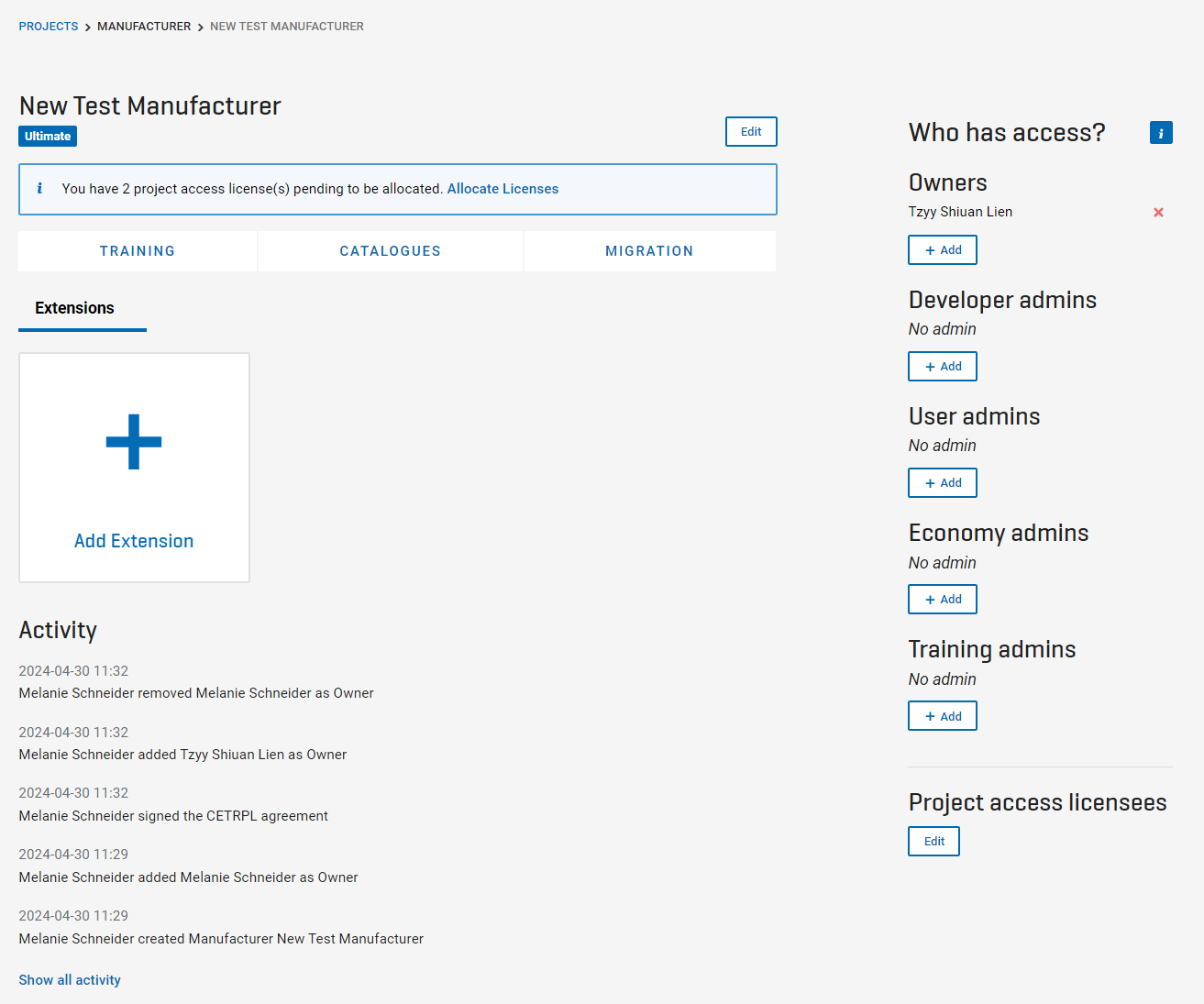Click the NEW TEST MANUFACTURER breadcrumb text

(x=287, y=27)
